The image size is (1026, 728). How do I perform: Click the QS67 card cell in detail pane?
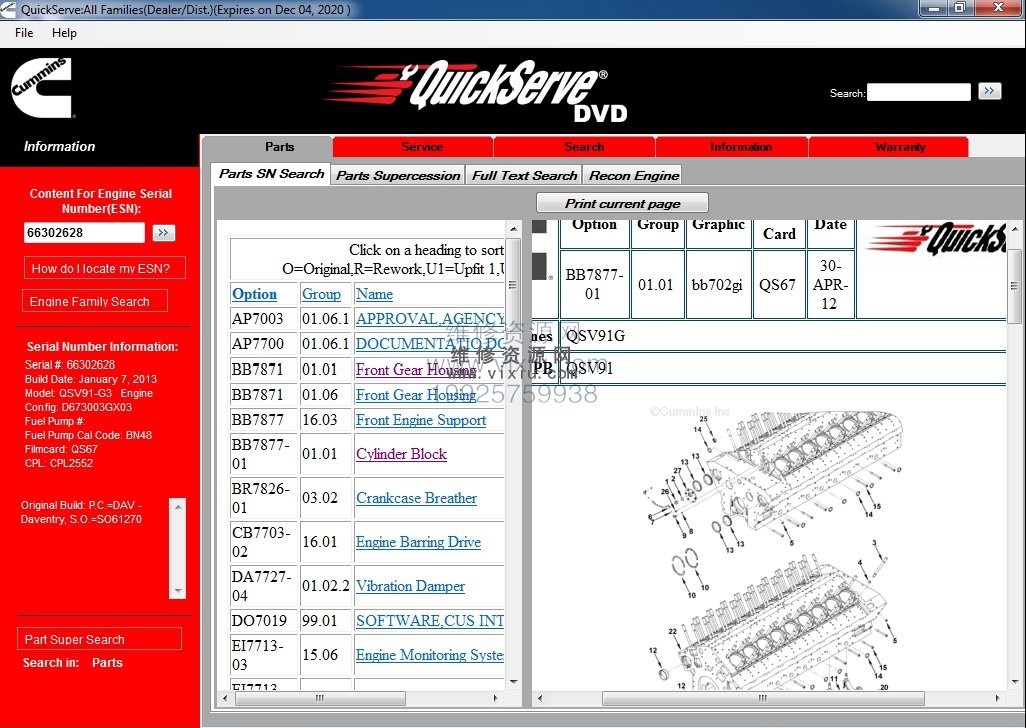click(778, 285)
